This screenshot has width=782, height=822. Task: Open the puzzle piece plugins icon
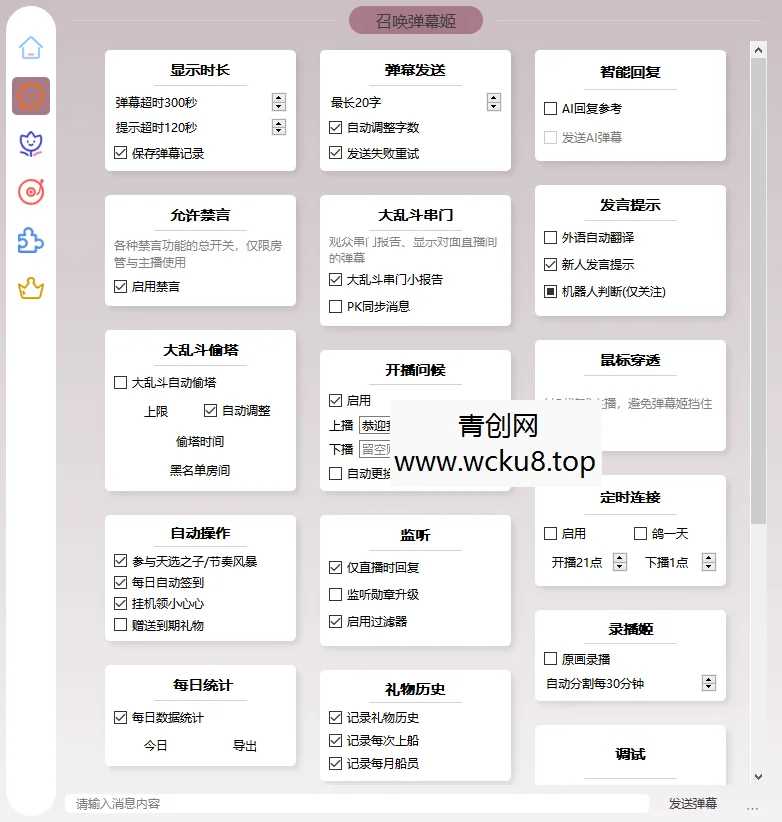[31, 240]
